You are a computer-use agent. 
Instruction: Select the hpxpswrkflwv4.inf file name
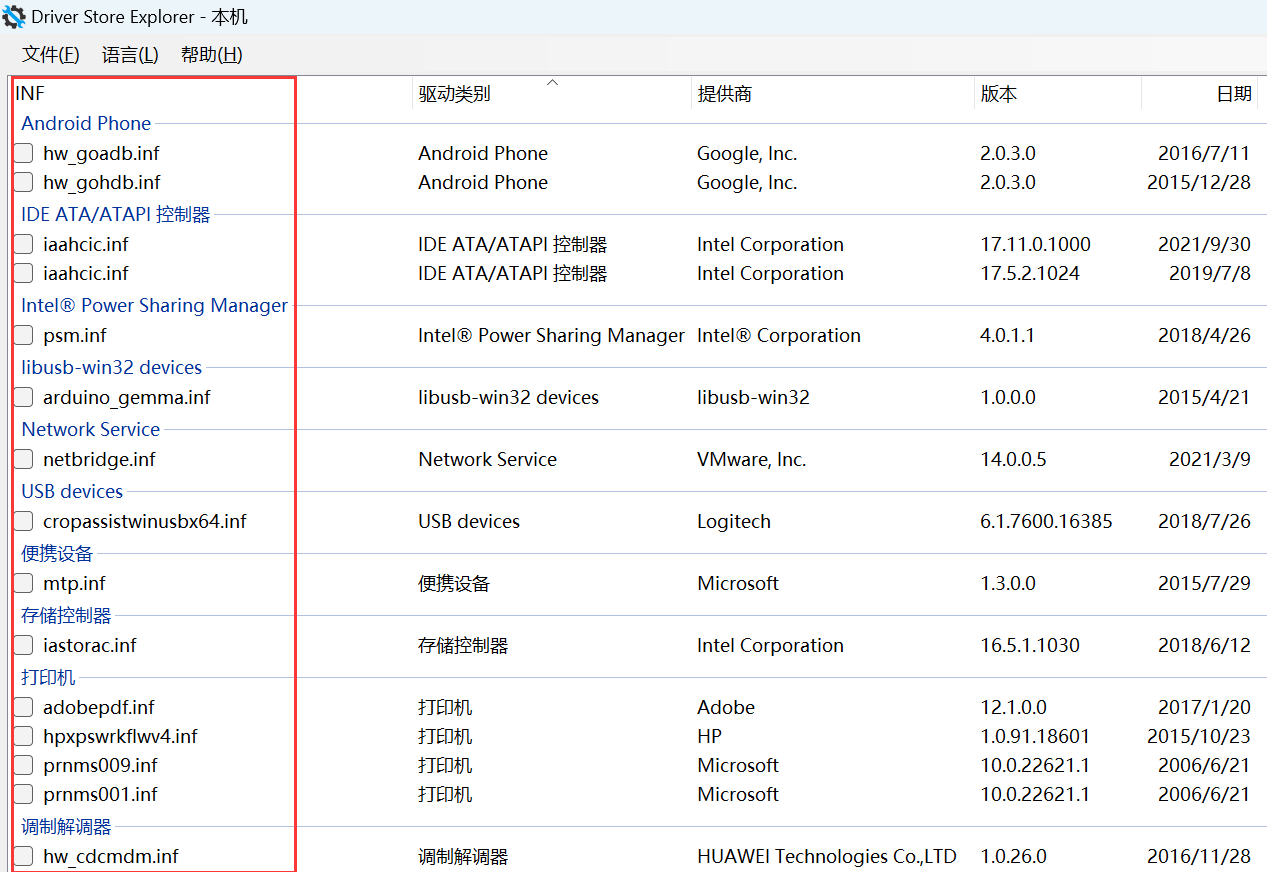[120, 737]
